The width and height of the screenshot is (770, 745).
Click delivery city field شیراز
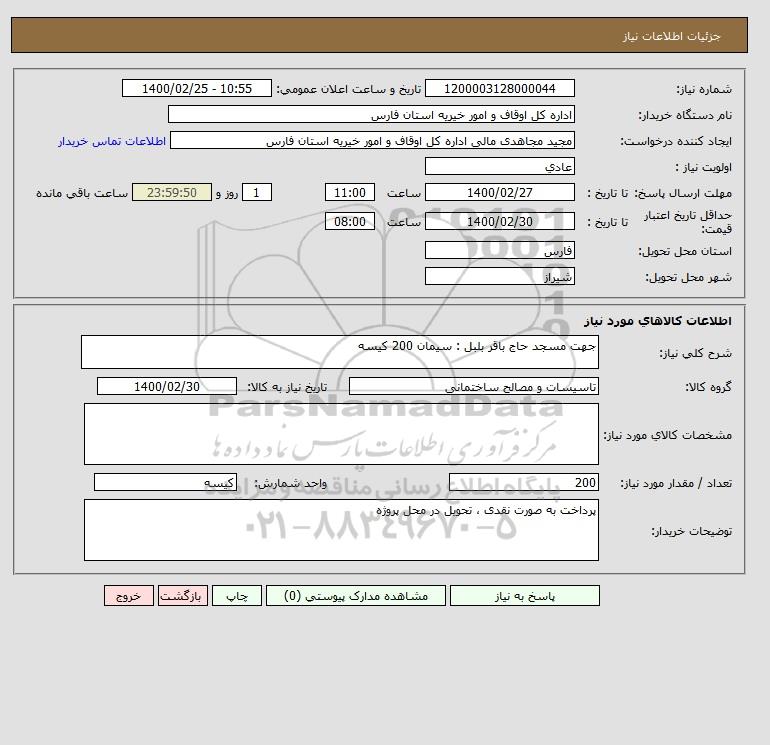(499, 276)
